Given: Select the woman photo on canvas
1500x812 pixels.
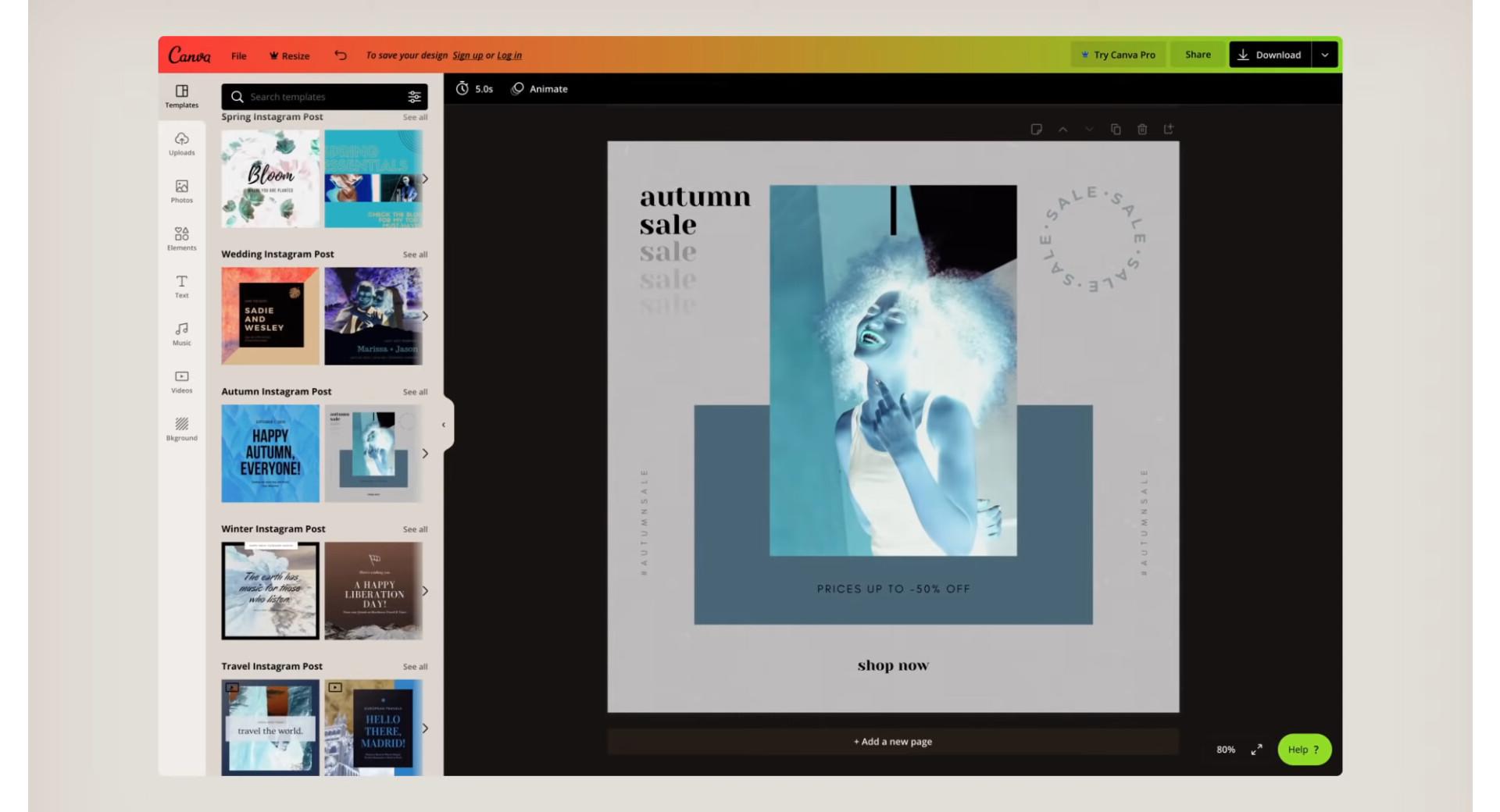Looking at the screenshot, I should point(893,371).
